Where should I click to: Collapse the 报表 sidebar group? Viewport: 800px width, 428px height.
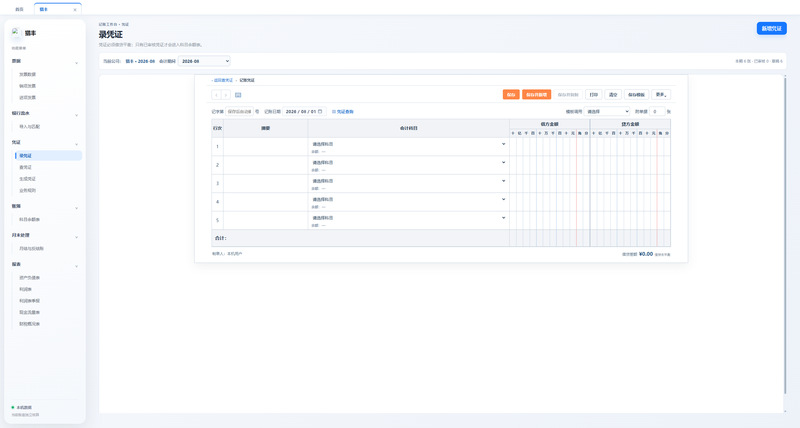pos(77,266)
